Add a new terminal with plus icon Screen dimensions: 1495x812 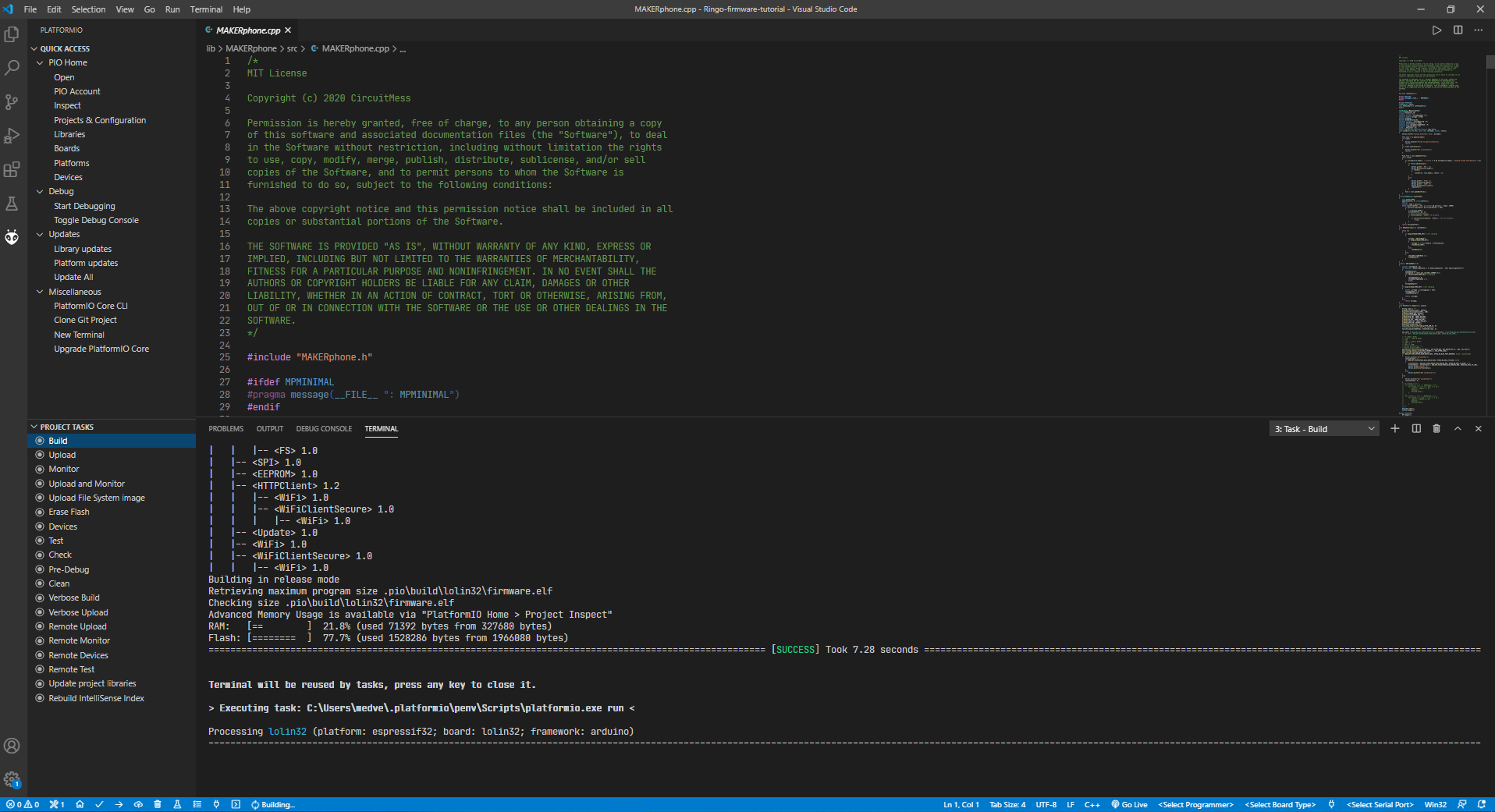pyautogui.click(x=1395, y=428)
